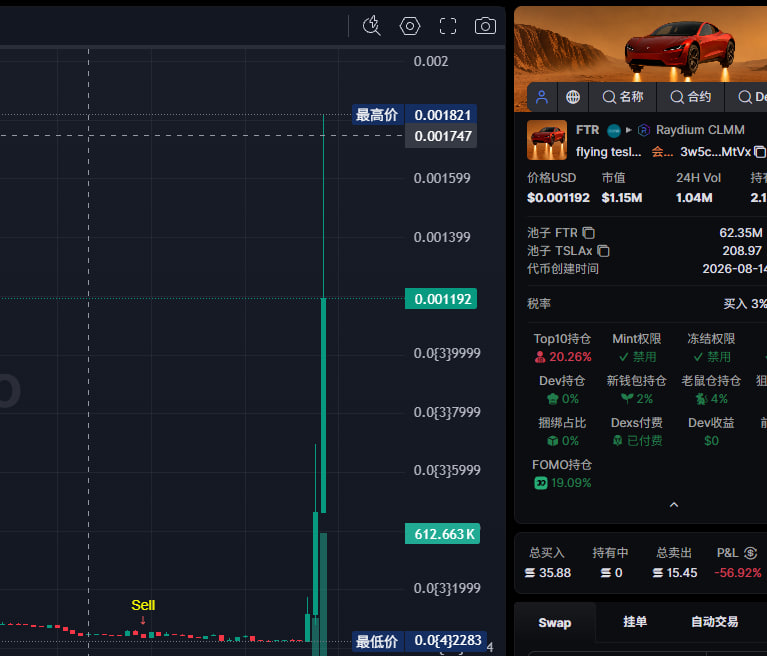Click 总卖出 15.45 value
Screen dimensions: 767x656
coord(675,573)
